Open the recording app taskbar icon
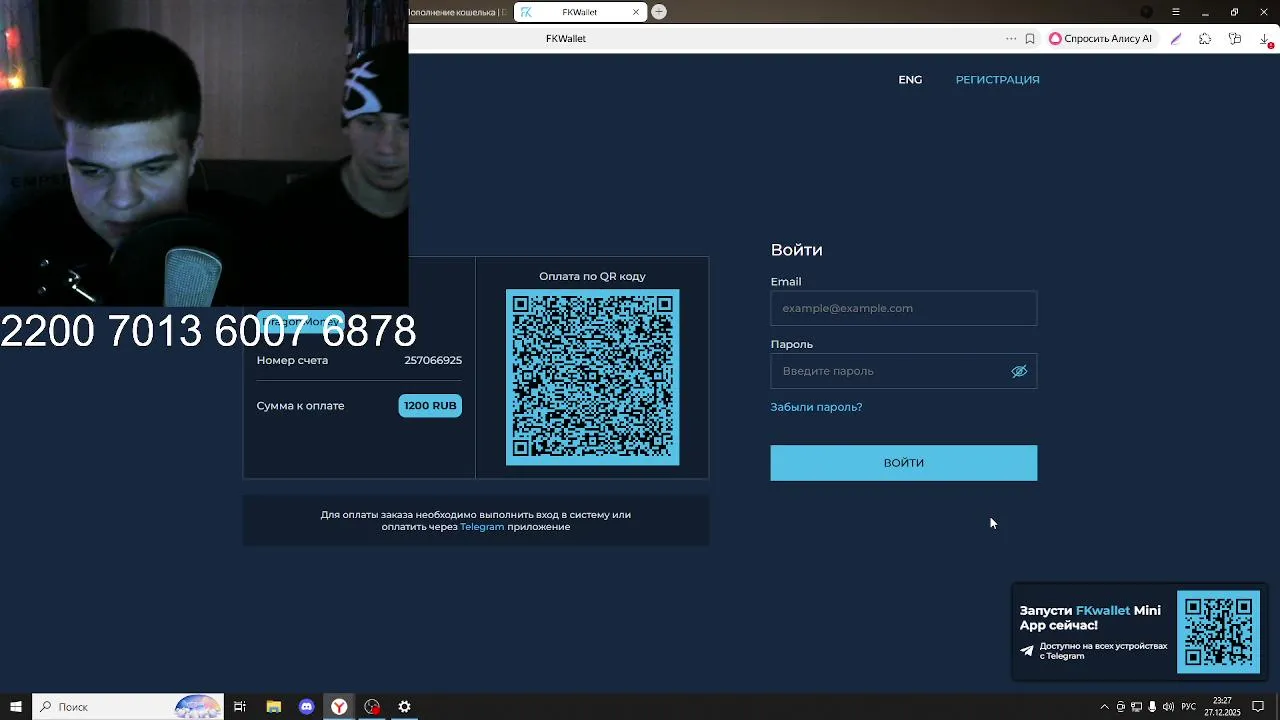1280x720 pixels. (372, 707)
